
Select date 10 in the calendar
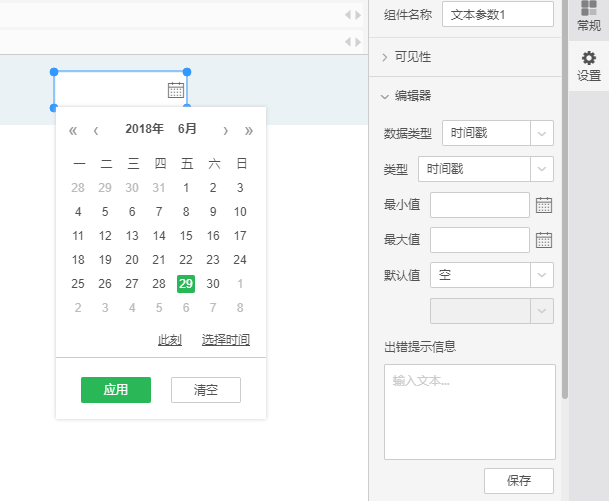(240, 212)
